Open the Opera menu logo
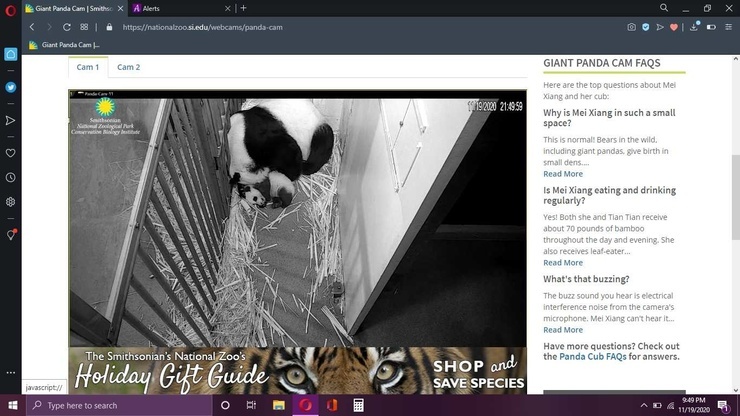Image resolution: width=740 pixels, height=416 pixels. point(10,10)
